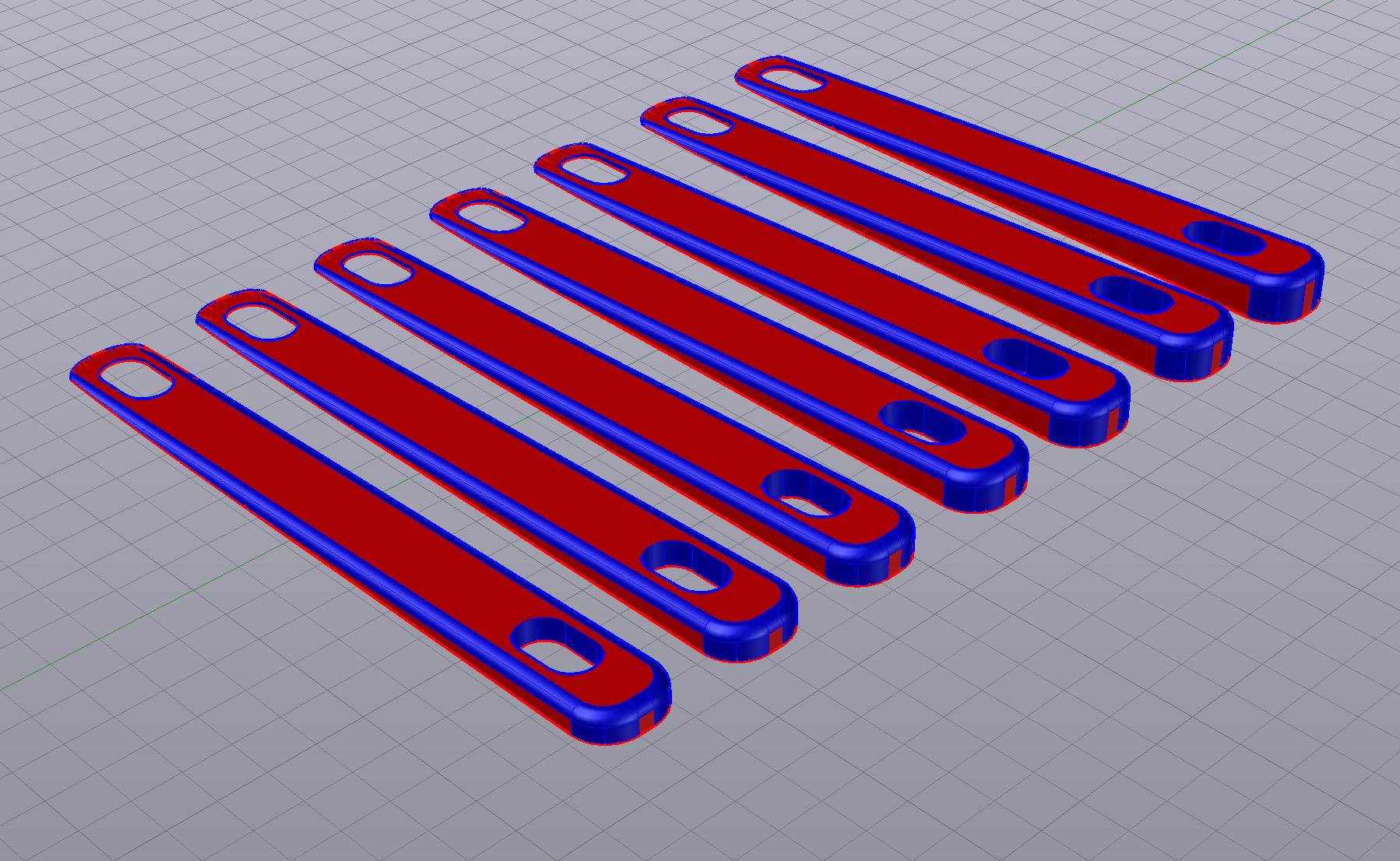
Task: Click the large slot hole in the middle bar
Action: tap(922, 422)
